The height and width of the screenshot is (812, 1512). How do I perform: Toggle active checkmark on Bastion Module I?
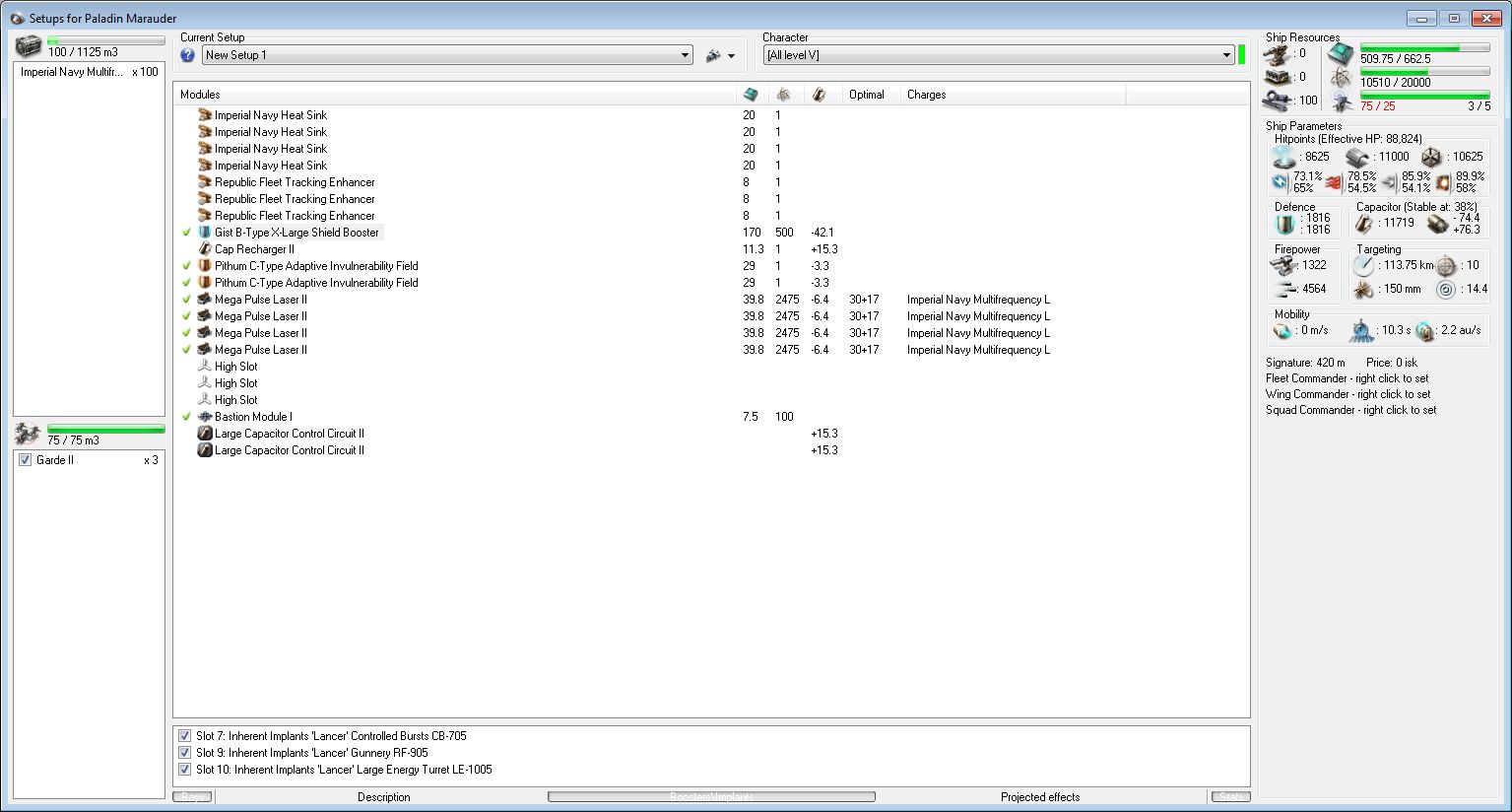(186, 417)
